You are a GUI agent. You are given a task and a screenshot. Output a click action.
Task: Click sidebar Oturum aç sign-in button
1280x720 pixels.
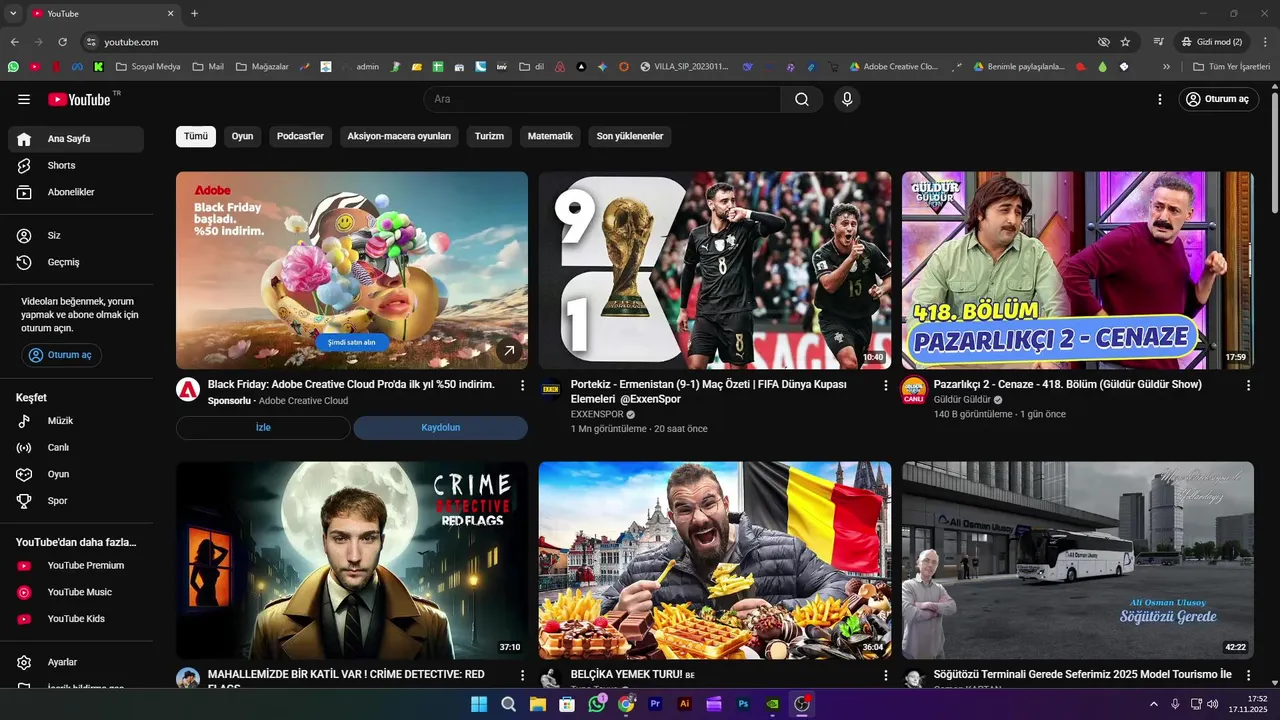(62, 355)
